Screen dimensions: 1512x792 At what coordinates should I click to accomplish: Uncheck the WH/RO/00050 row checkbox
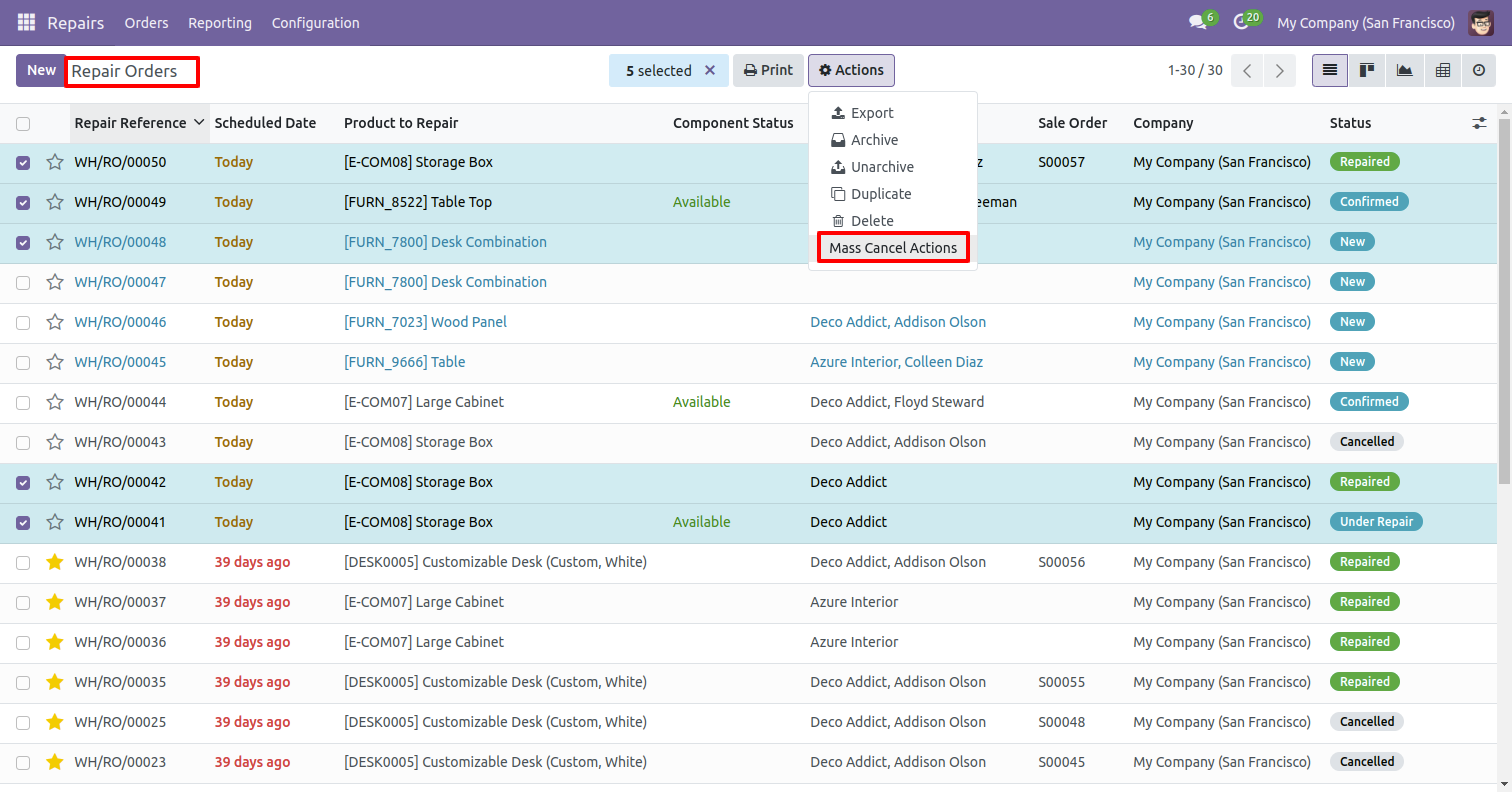point(23,162)
